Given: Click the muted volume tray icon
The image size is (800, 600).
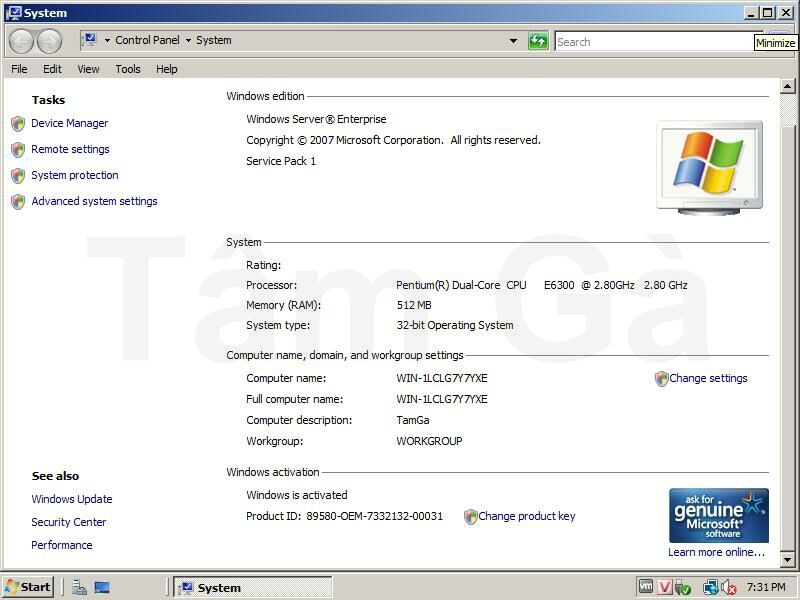Looking at the screenshot, I should tap(729, 588).
